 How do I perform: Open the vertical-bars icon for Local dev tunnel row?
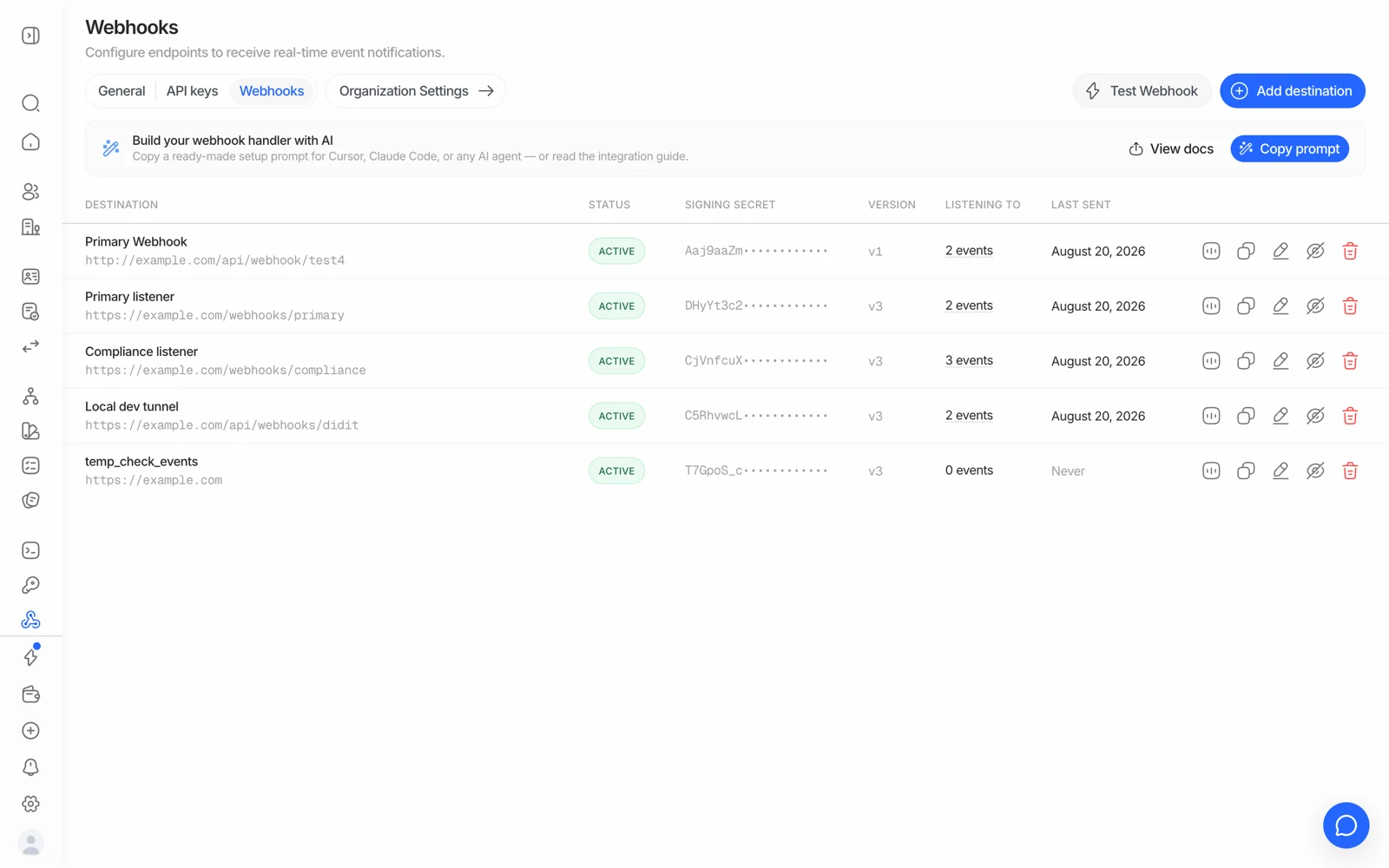tap(1211, 416)
